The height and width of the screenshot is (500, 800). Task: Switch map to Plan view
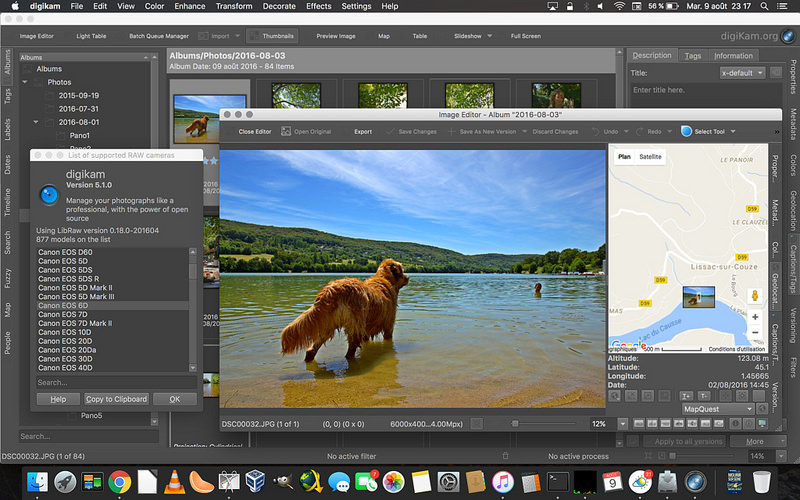(x=624, y=157)
